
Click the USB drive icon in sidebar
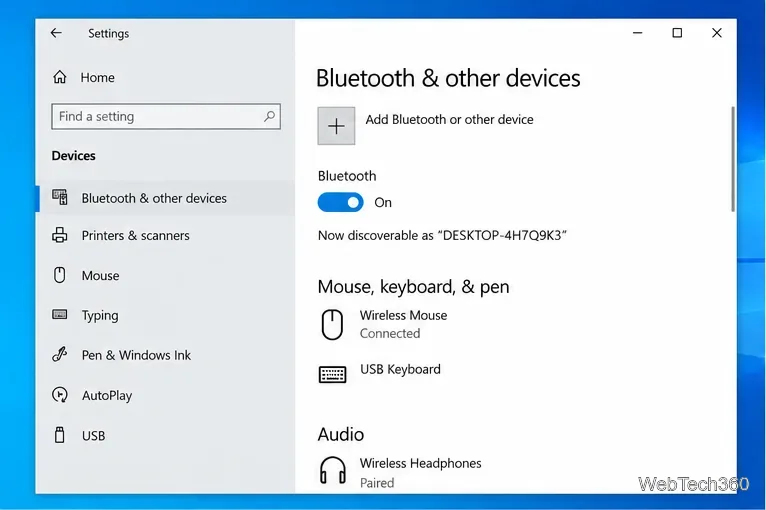(60, 435)
